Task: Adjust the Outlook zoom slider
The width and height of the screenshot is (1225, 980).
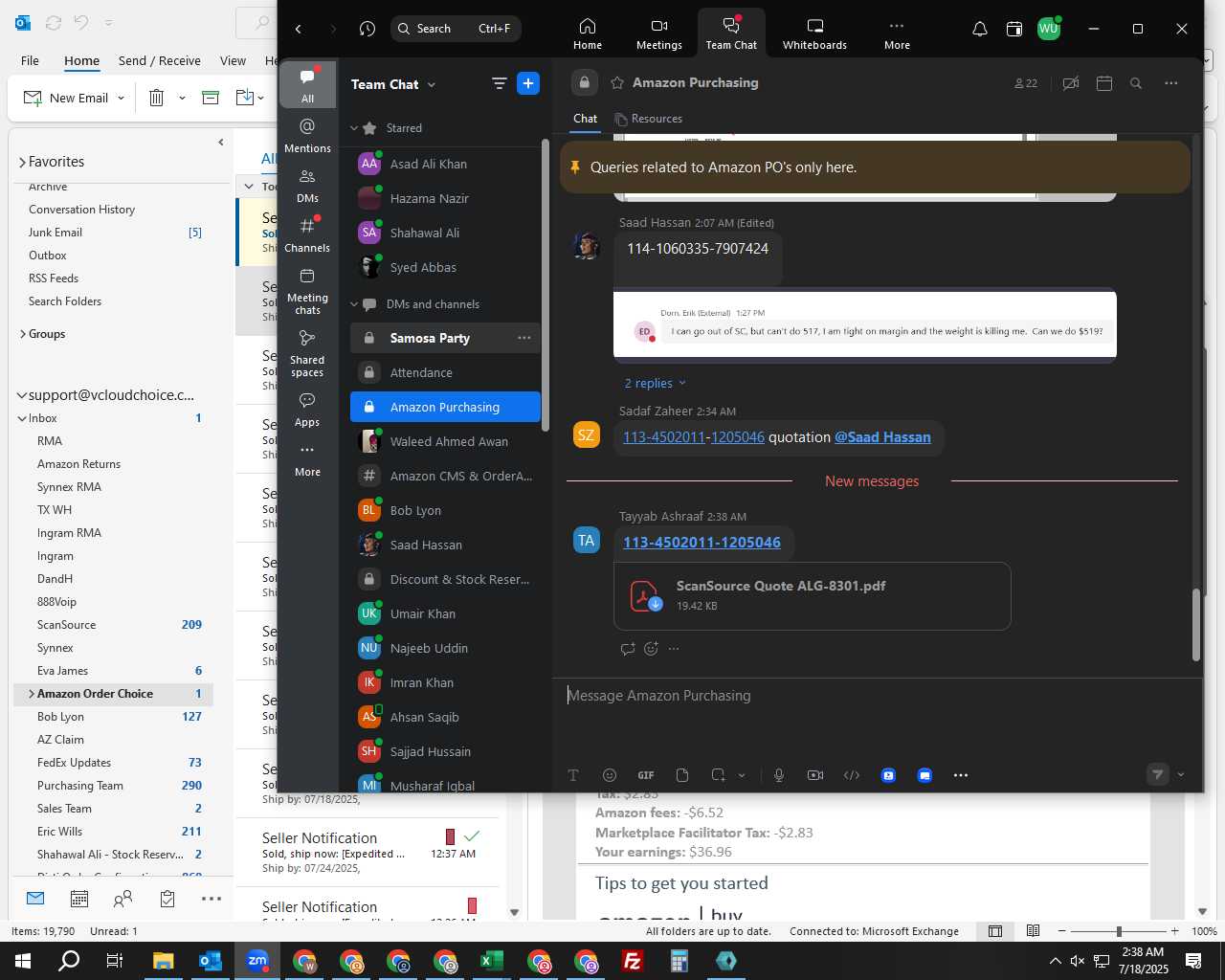Action: [x=1118, y=931]
